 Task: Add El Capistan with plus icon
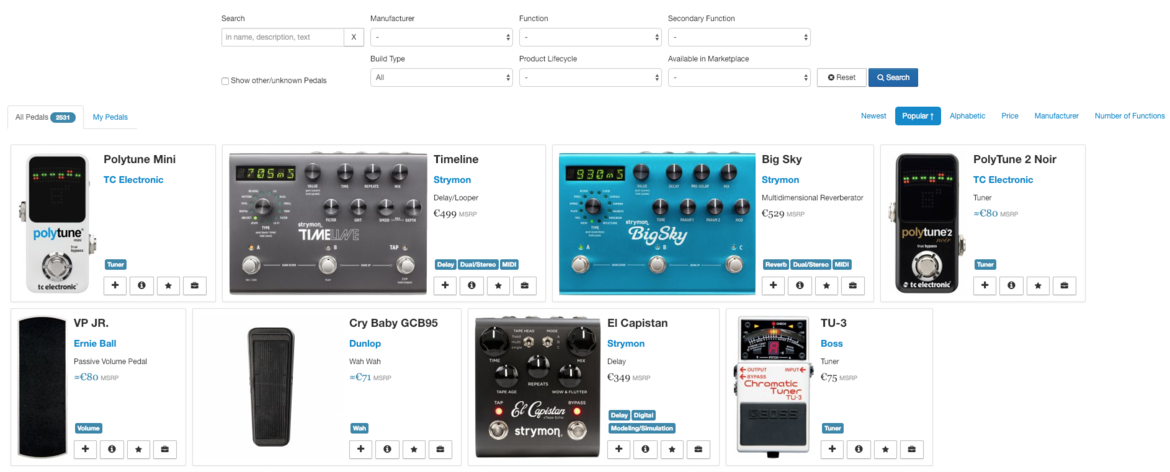point(619,449)
